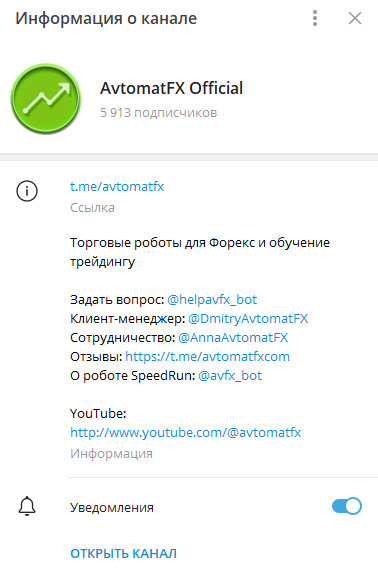Click the AvtomatFX Official channel name
Image resolution: width=378 pixels, height=570 pixels.
(x=172, y=88)
